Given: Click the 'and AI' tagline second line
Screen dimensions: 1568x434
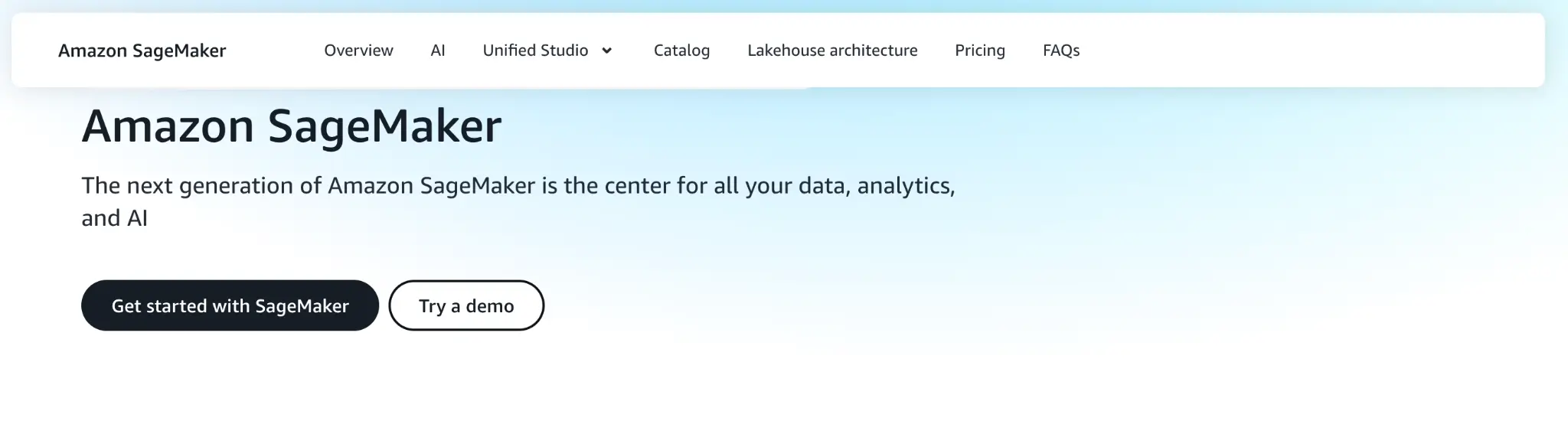Looking at the screenshot, I should click(x=115, y=219).
